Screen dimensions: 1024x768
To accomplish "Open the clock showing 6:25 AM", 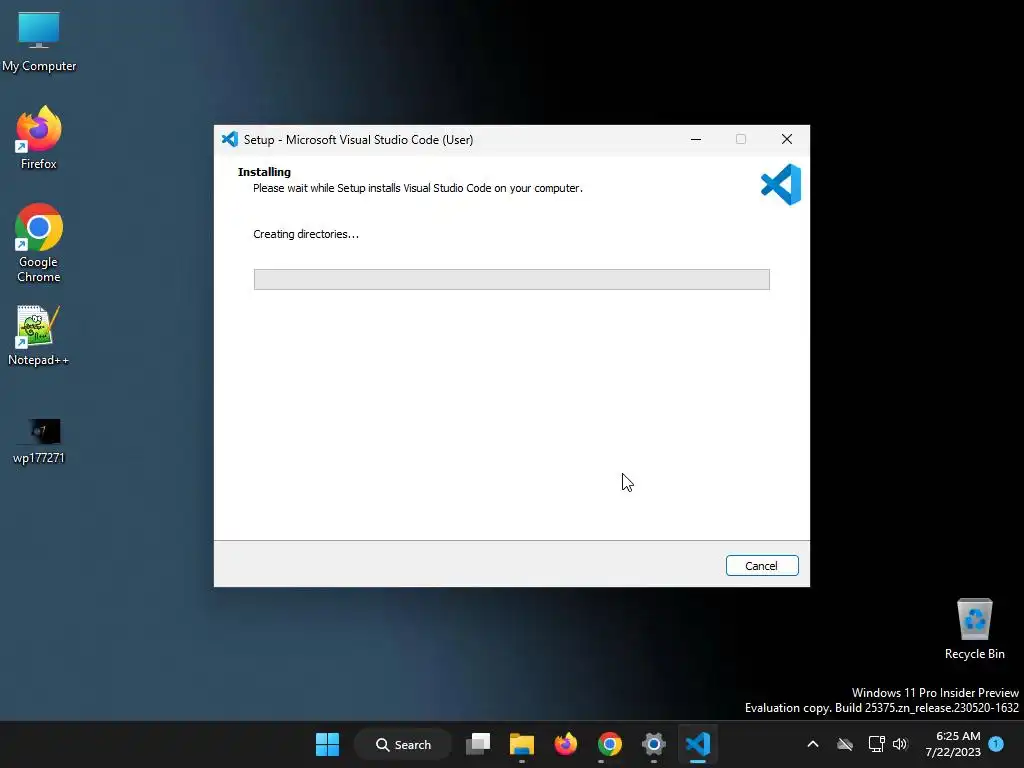I will [x=953, y=744].
